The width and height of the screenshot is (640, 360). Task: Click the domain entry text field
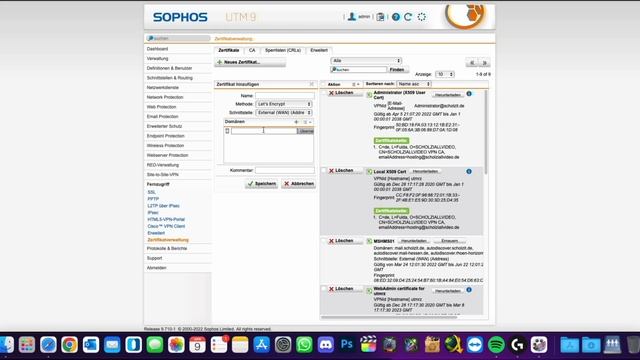pos(264,131)
